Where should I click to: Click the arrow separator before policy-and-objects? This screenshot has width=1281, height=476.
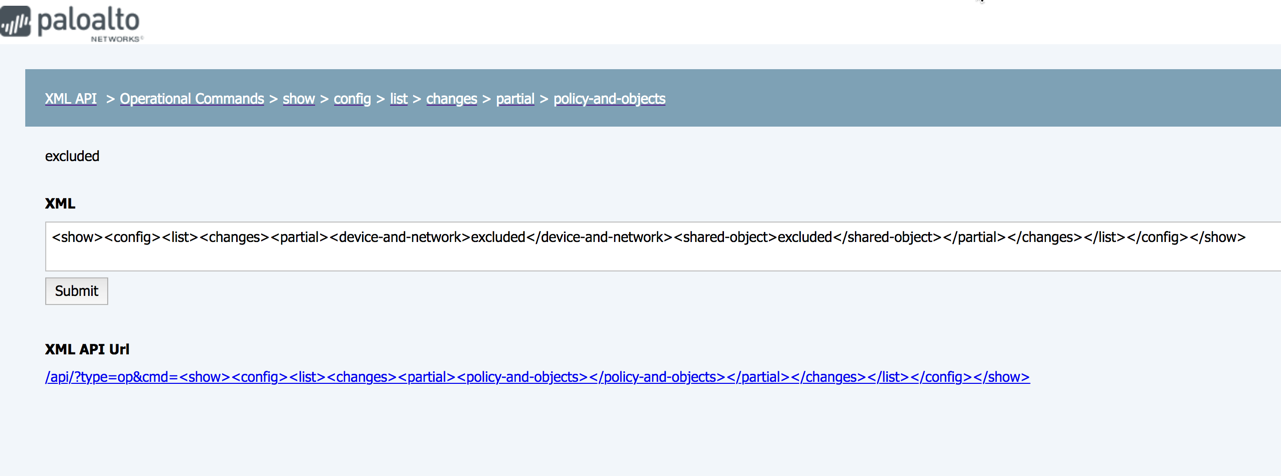544,99
